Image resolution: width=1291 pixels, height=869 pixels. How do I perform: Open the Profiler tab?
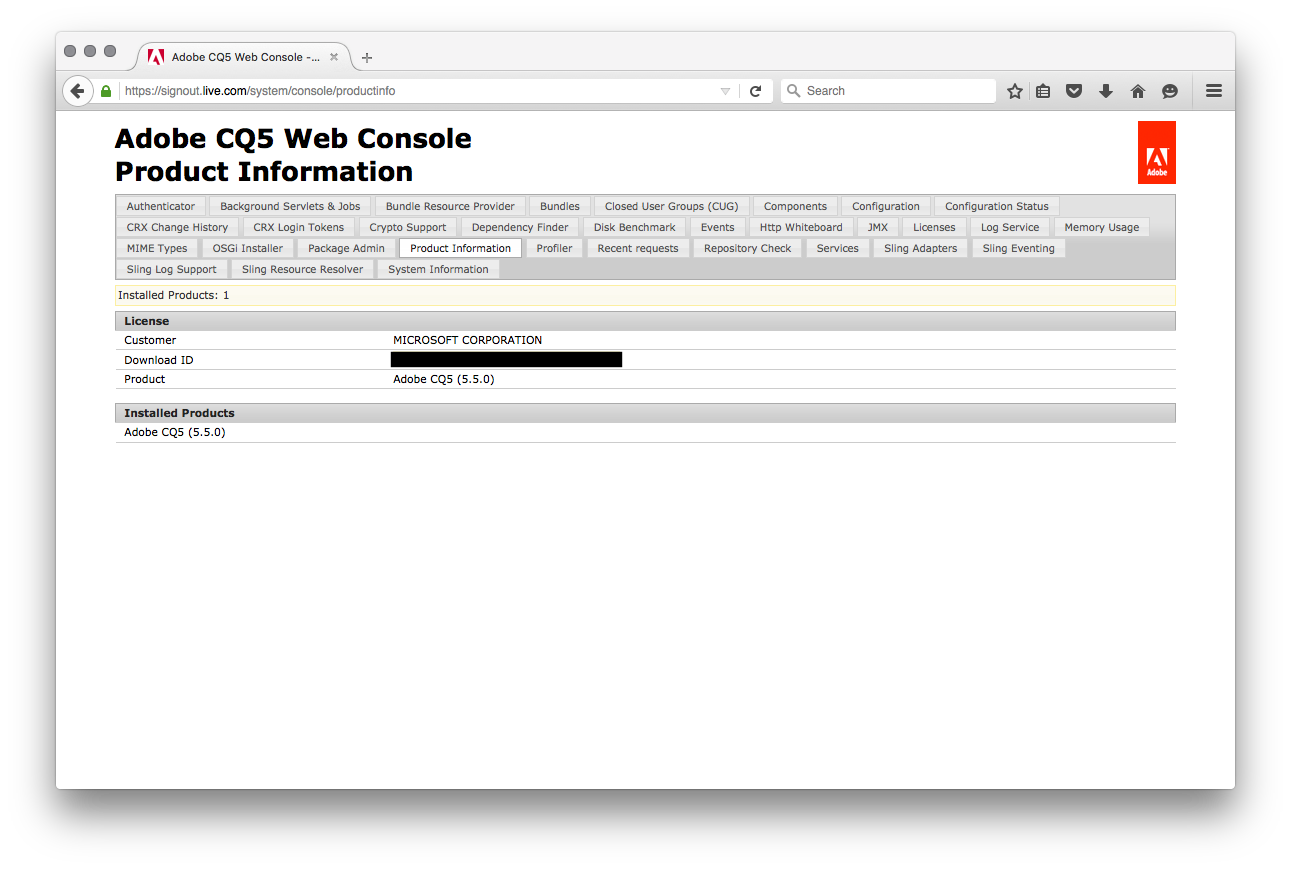tap(554, 248)
